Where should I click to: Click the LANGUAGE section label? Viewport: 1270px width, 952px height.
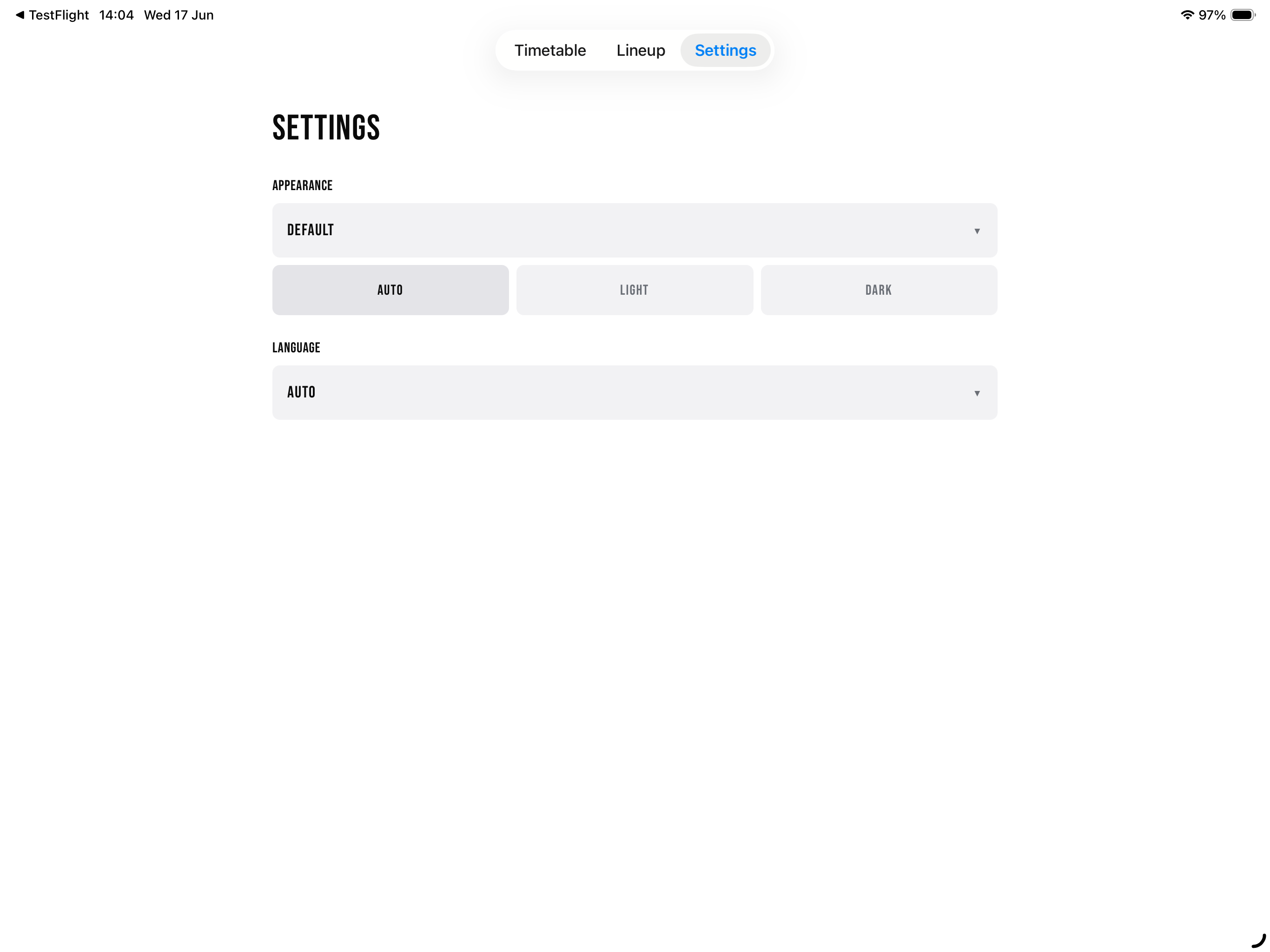coord(296,348)
